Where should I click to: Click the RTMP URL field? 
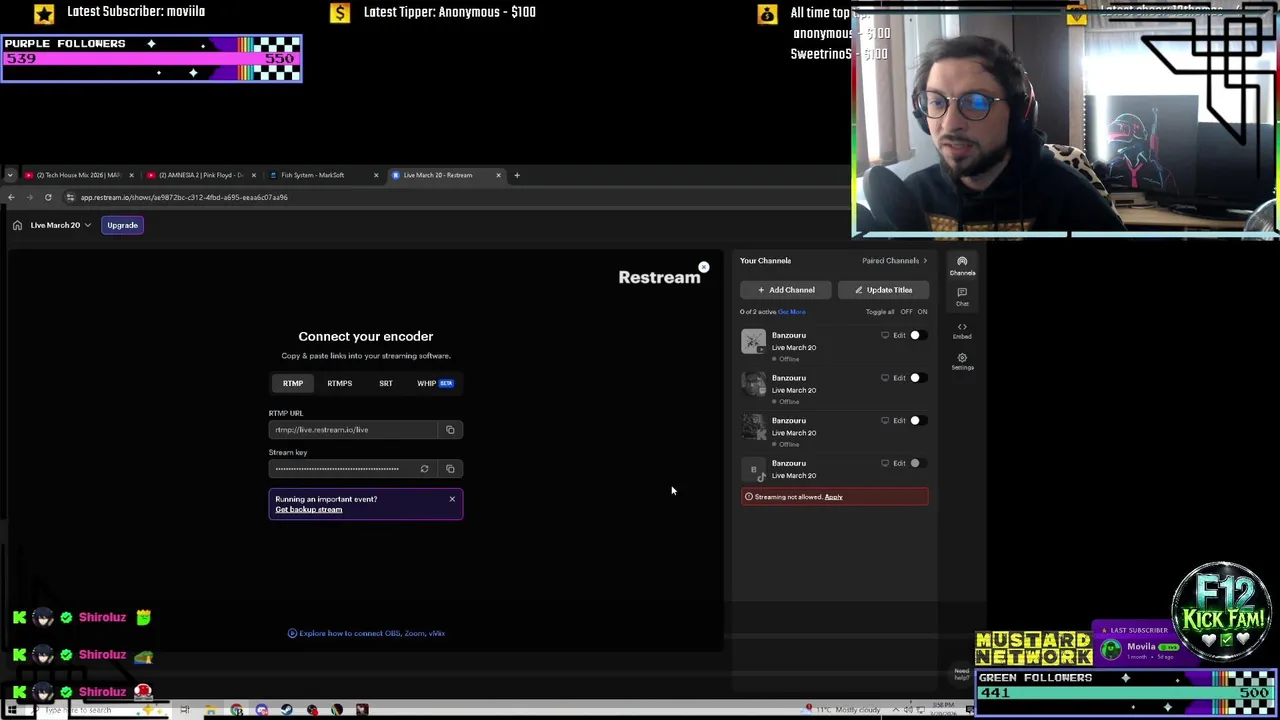pos(354,430)
